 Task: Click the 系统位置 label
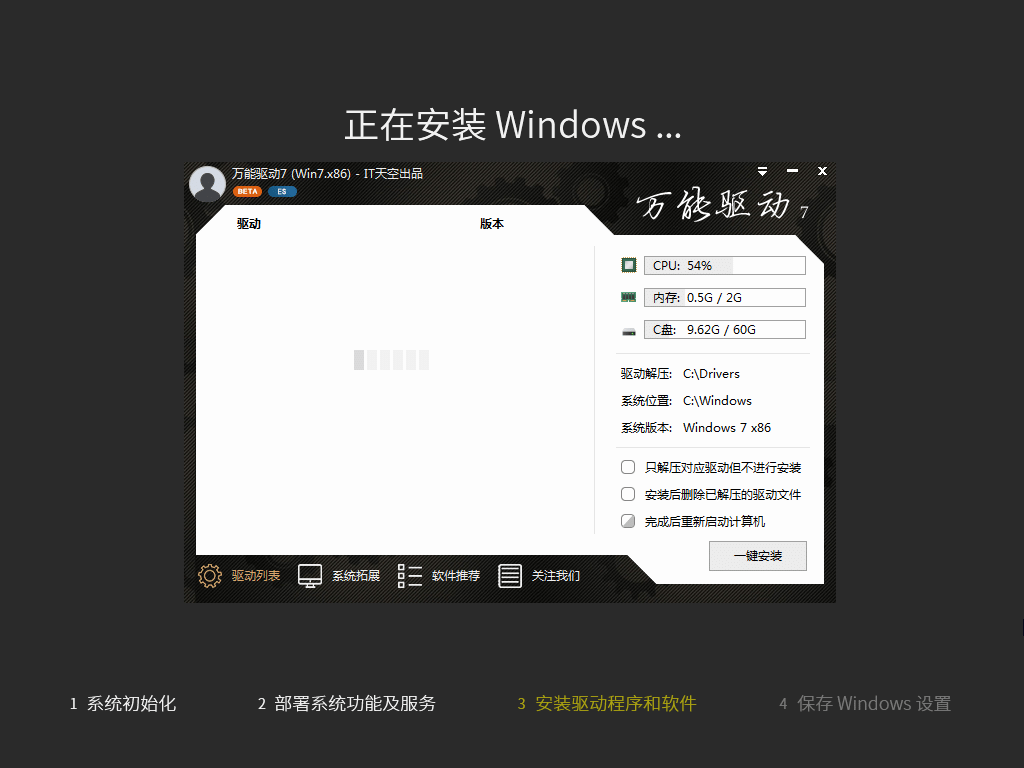point(646,400)
